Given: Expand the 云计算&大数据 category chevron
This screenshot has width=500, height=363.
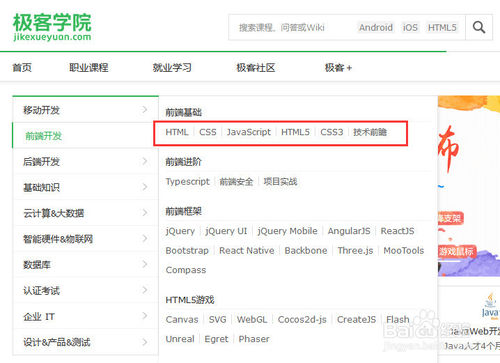Looking at the screenshot, I should click(x=145, y=213).
